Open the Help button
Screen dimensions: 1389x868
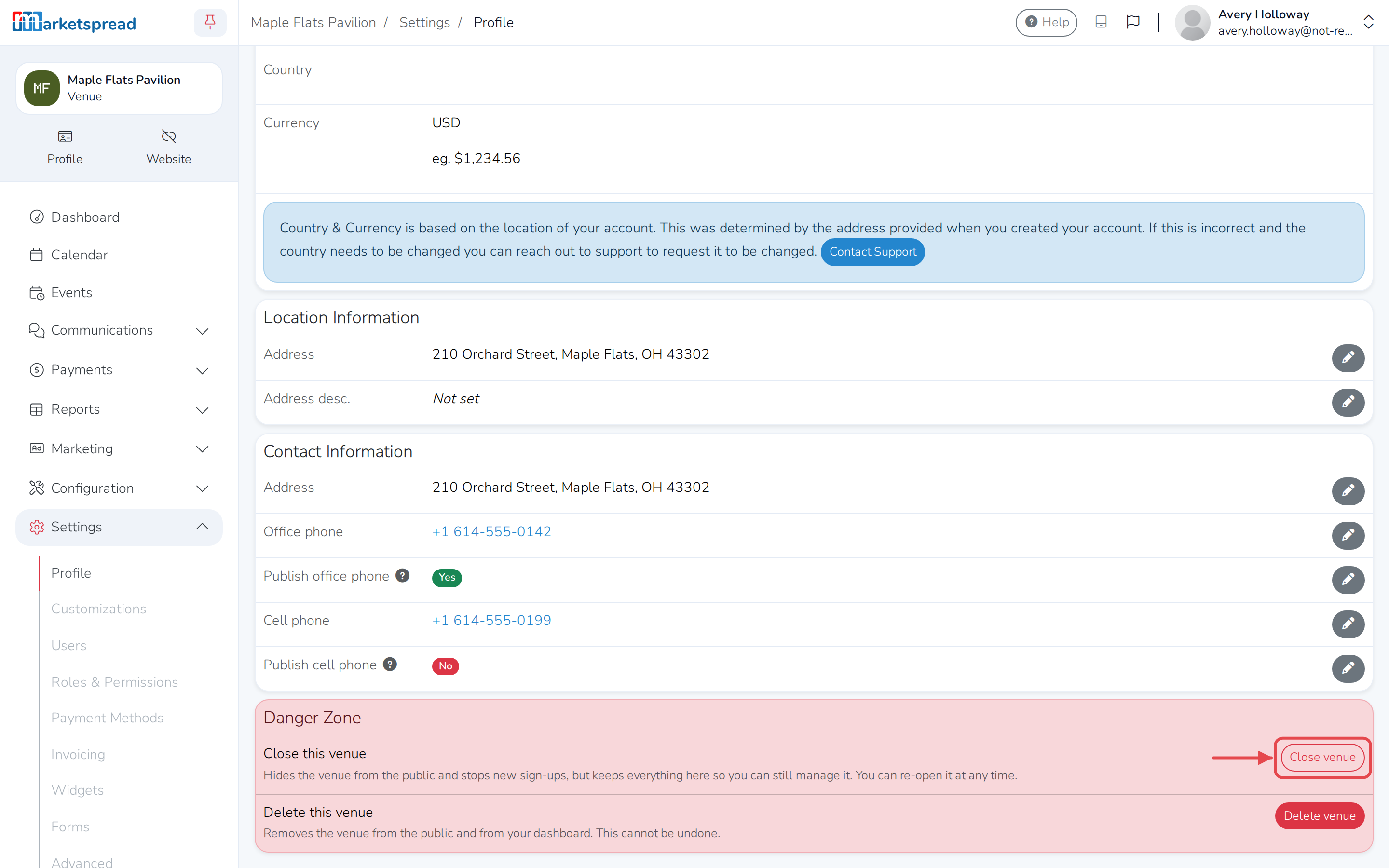[x=1046, y=22]
